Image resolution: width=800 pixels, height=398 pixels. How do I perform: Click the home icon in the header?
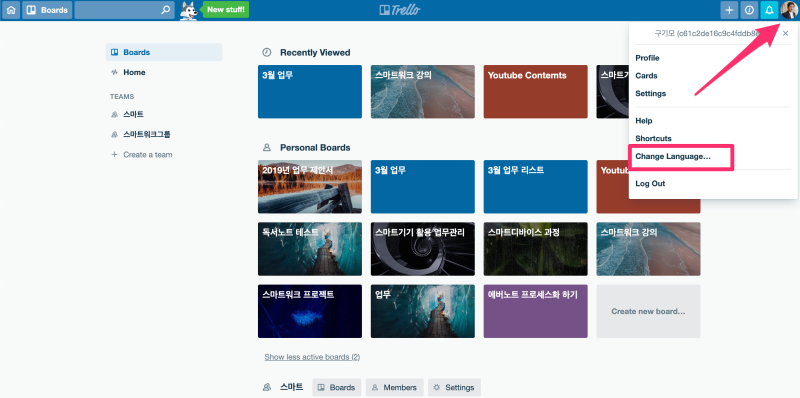(x=11, y=10)
